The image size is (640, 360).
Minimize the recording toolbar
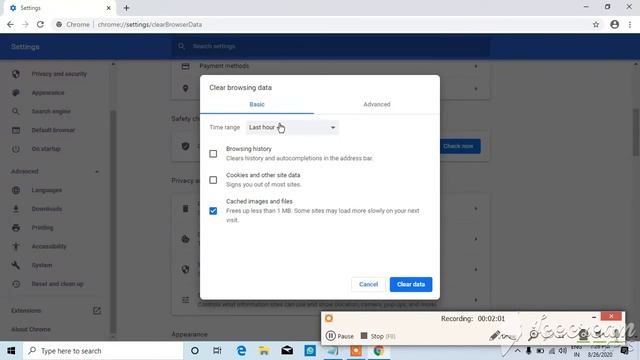coord(594,317)
